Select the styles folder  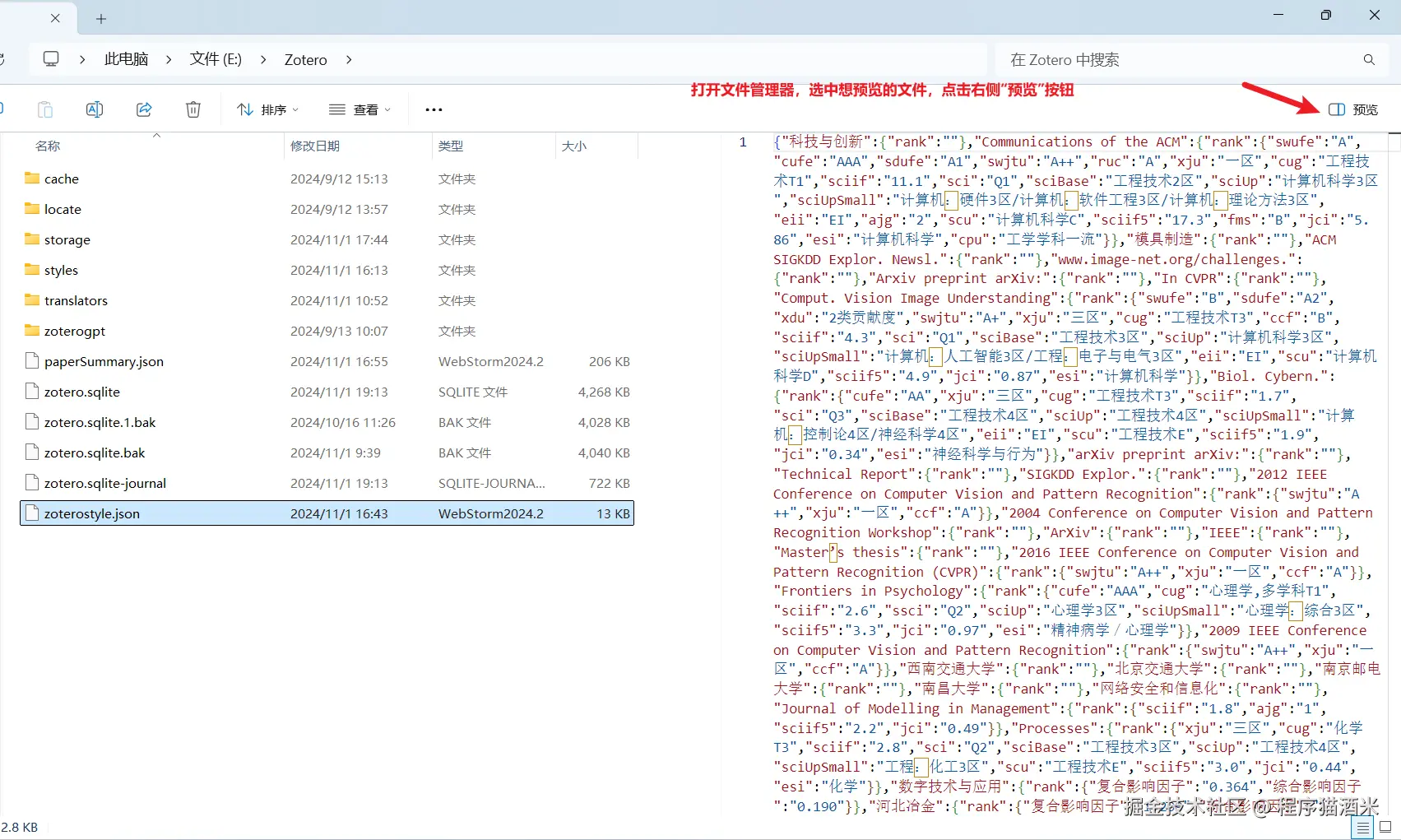coord(327,270)
